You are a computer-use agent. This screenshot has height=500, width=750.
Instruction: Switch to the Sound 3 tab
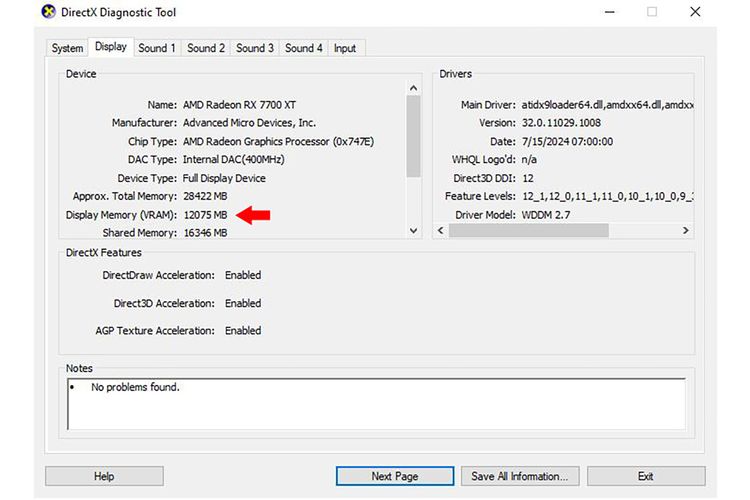[x=255, y=48]
